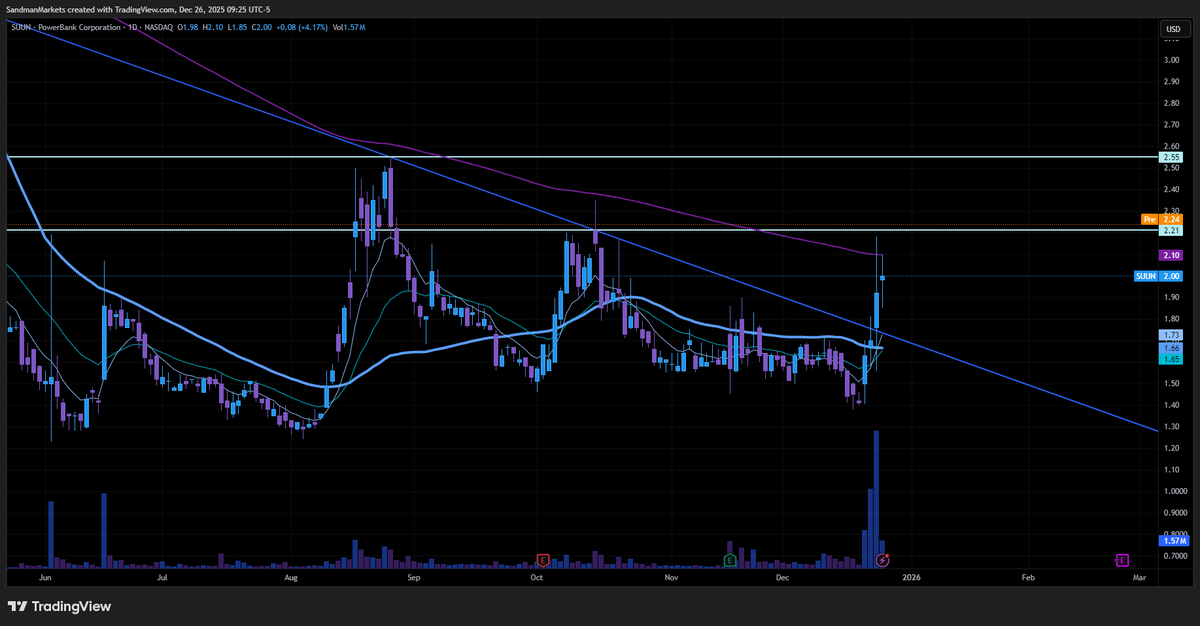Click the green earnings E marker in November
The height and width of the screenshot is (626, 1200).
pyautogui.click(x=730, y=559)
